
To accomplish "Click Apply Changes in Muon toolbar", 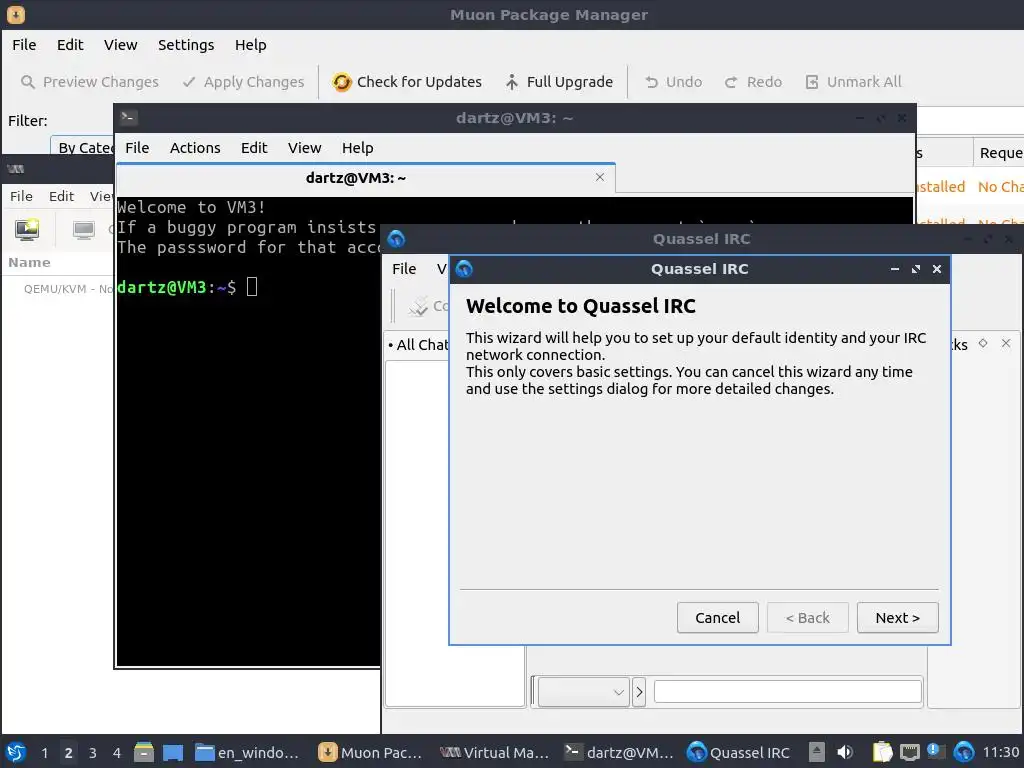I will point(243,82).
